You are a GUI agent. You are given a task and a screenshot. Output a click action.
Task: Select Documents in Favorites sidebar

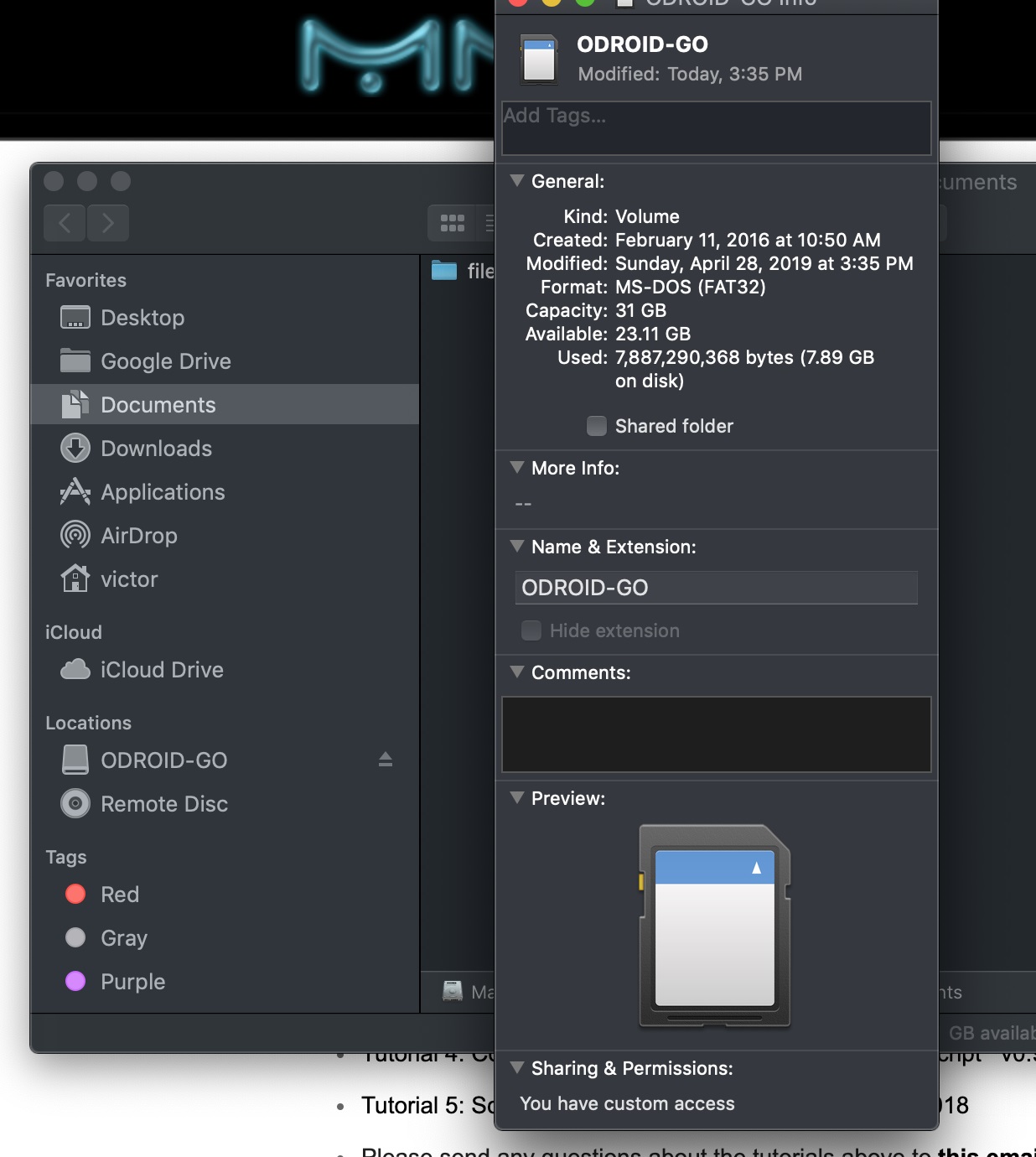(158, 405)
